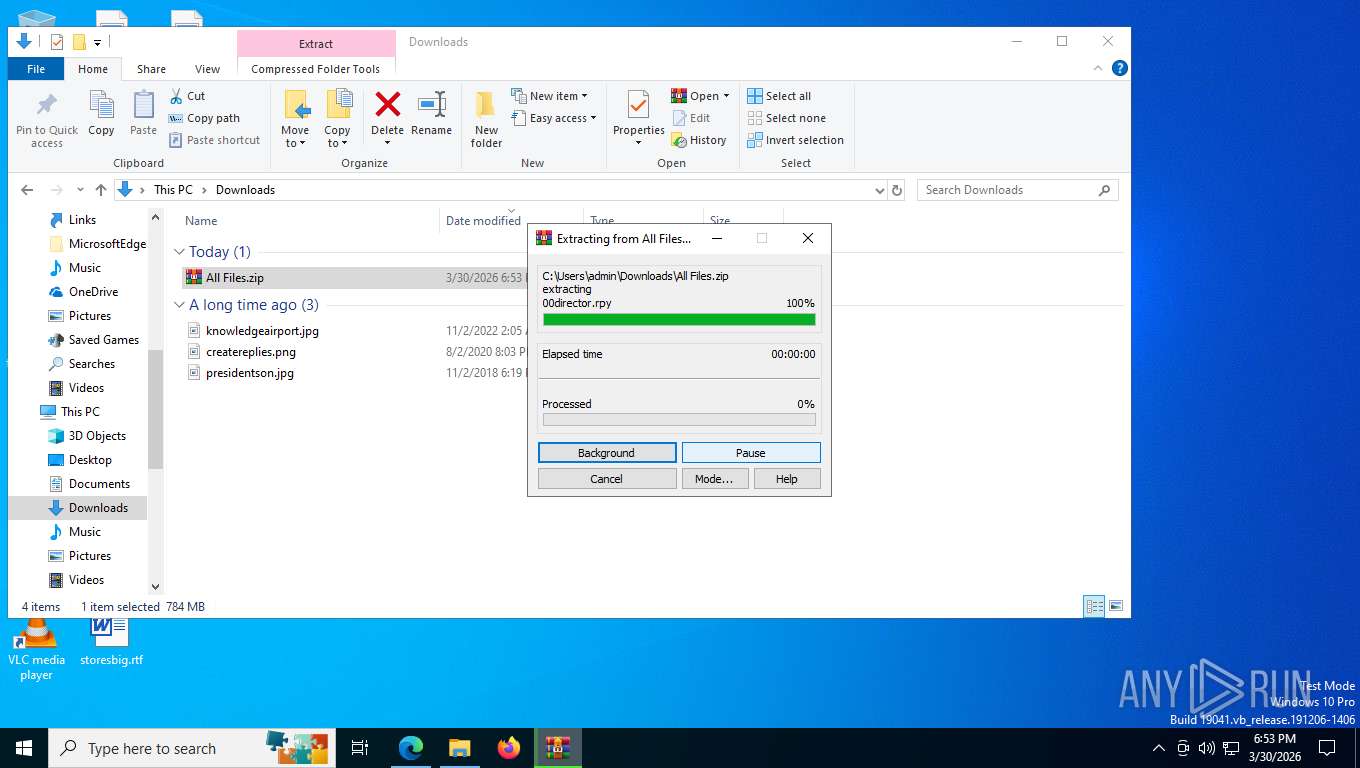Click the Edit command in ribbon

click(691, 118)
